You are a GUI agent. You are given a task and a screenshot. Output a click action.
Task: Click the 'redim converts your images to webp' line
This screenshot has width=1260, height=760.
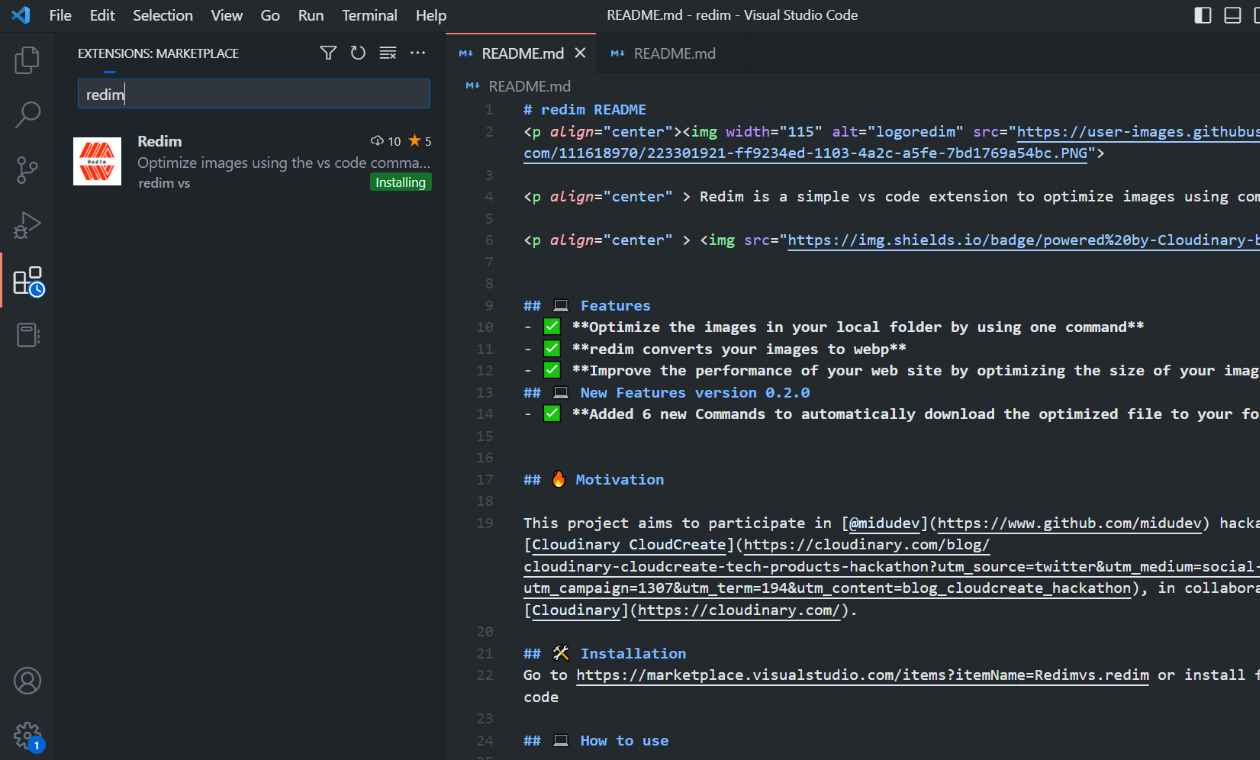point(715,349)
